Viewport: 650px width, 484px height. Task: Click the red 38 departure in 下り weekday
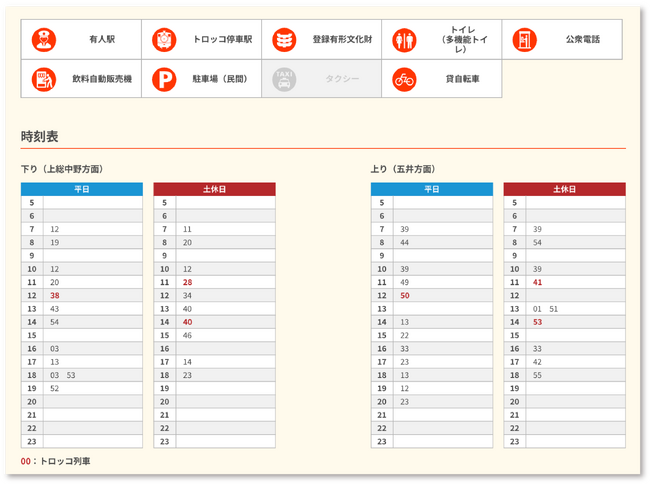[55, 296]
